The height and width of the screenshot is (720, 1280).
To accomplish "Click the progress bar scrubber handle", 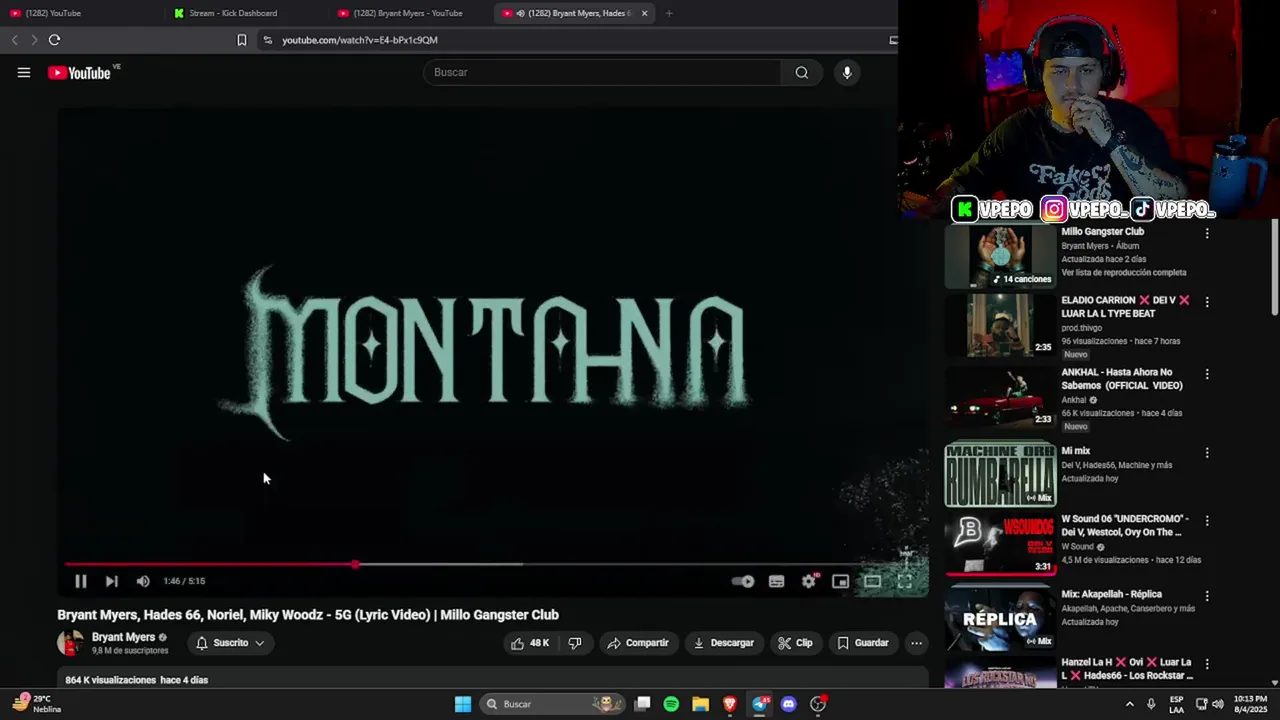I will pos(356,564).
